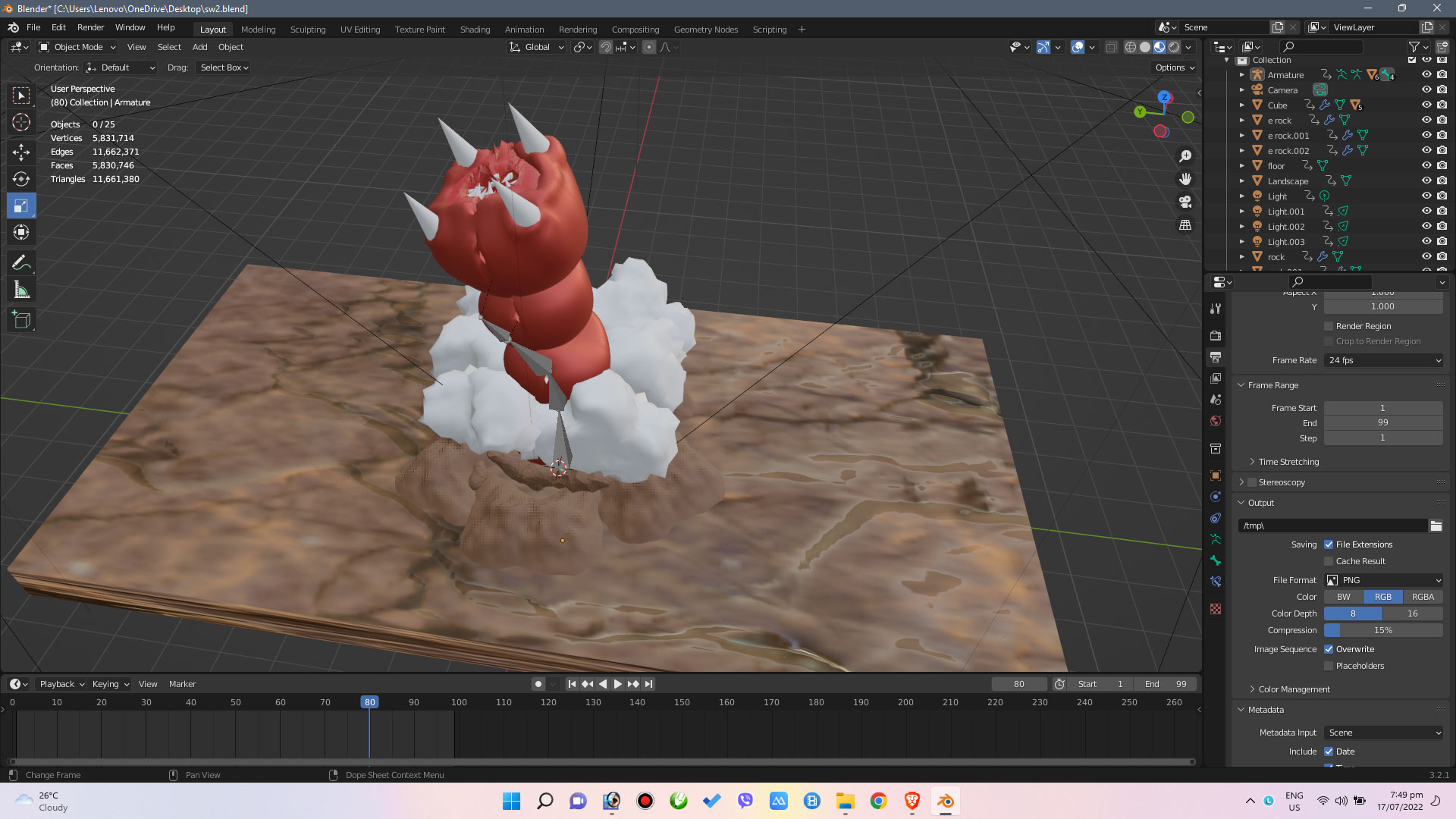
Task: Click the Options button in viewport
Action: pos(1174,67)
